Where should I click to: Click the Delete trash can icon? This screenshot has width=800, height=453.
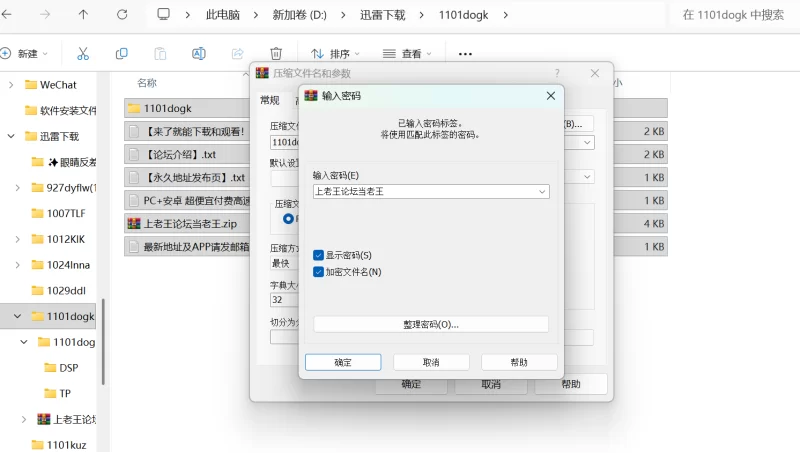(276, 54)
